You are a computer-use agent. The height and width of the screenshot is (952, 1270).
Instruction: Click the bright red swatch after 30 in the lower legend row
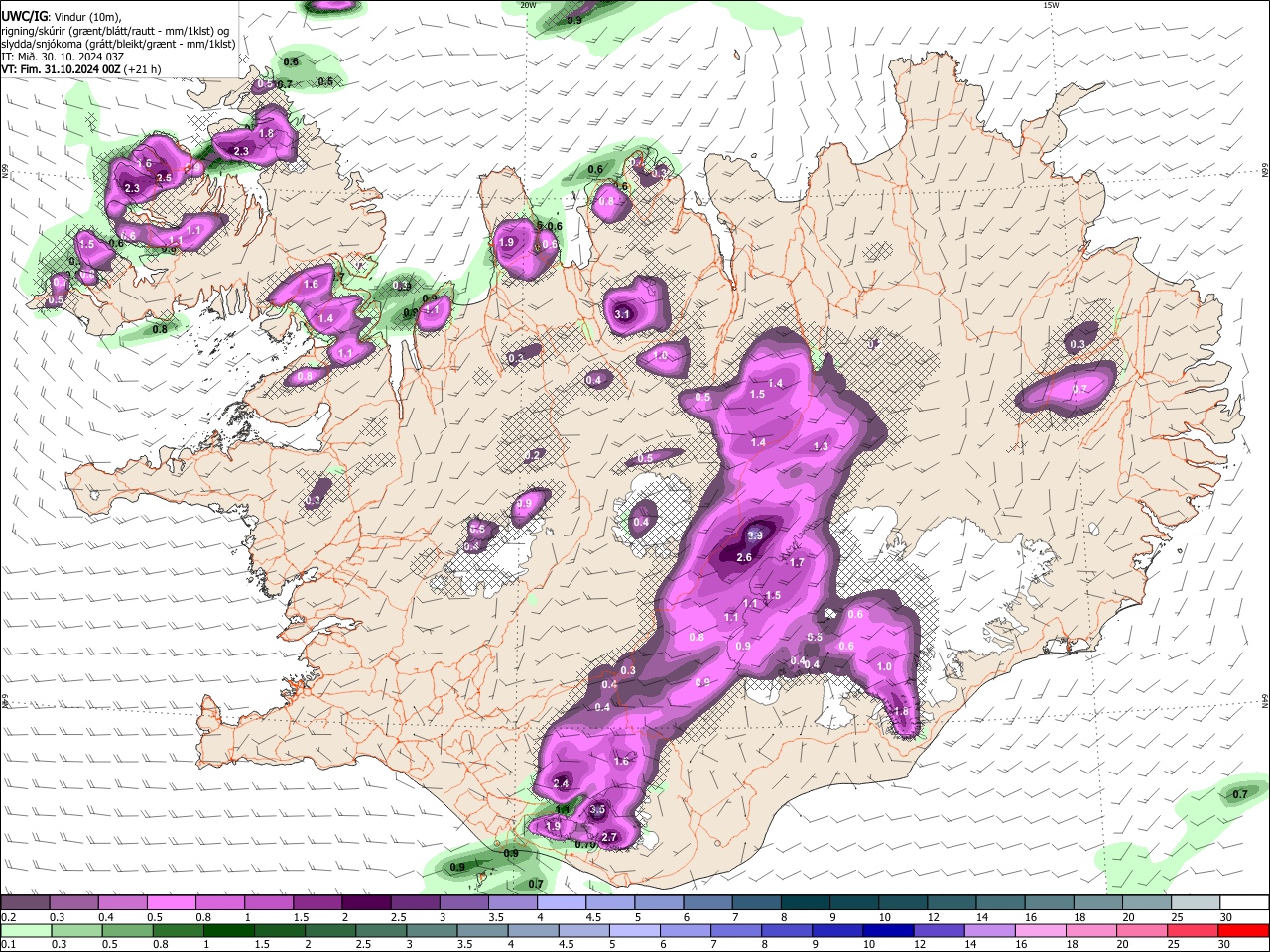(x=1242, y=930)
